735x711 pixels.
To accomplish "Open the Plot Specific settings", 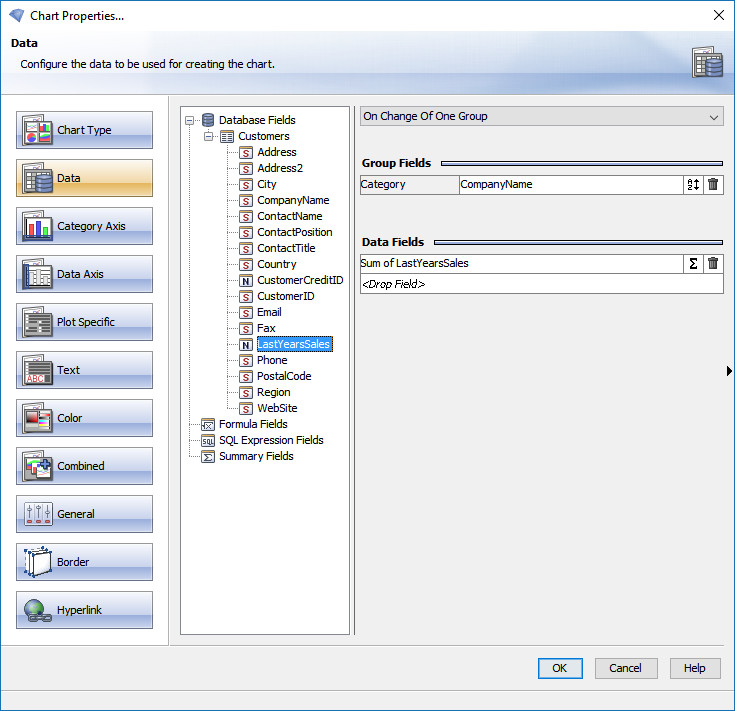I will click(85, 322).
